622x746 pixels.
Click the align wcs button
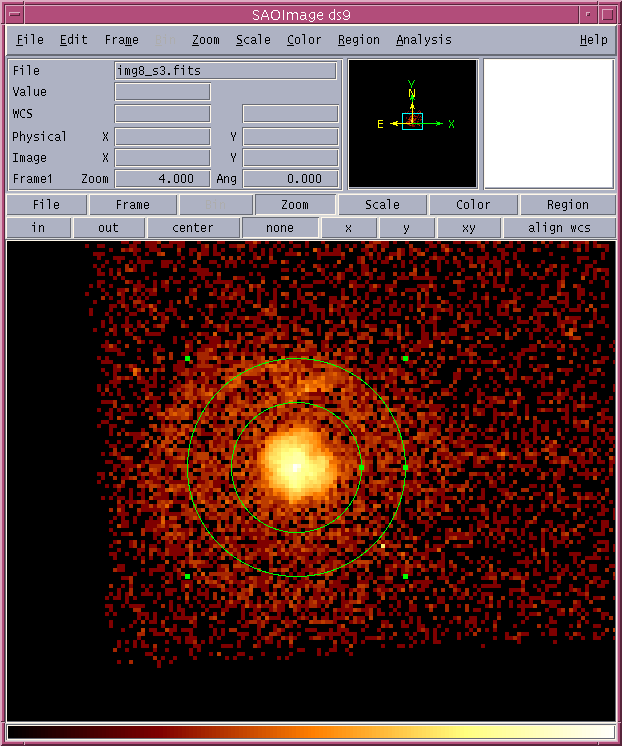559,228
